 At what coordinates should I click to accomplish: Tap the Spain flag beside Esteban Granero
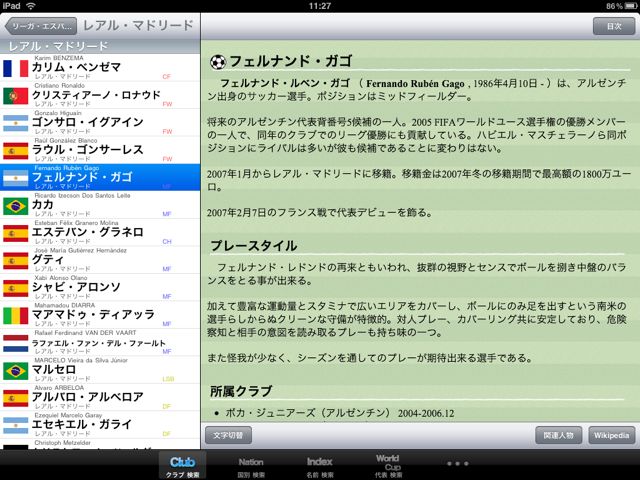click(x=16, y=233)
